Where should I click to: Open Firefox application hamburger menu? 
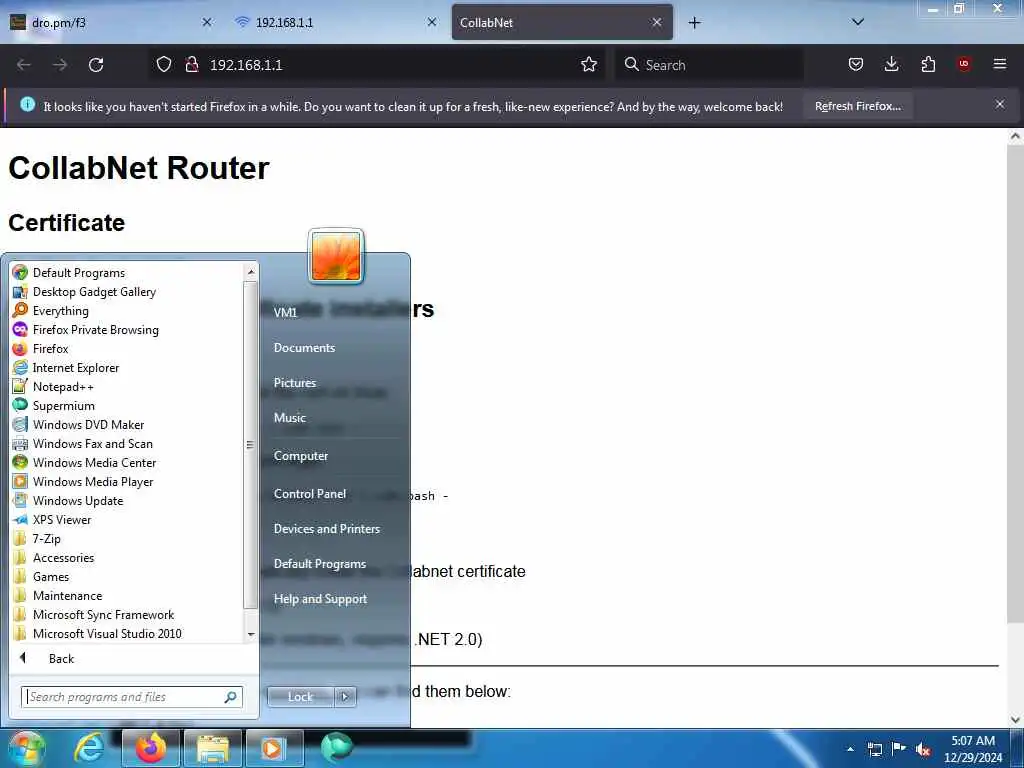(1000, 64)
